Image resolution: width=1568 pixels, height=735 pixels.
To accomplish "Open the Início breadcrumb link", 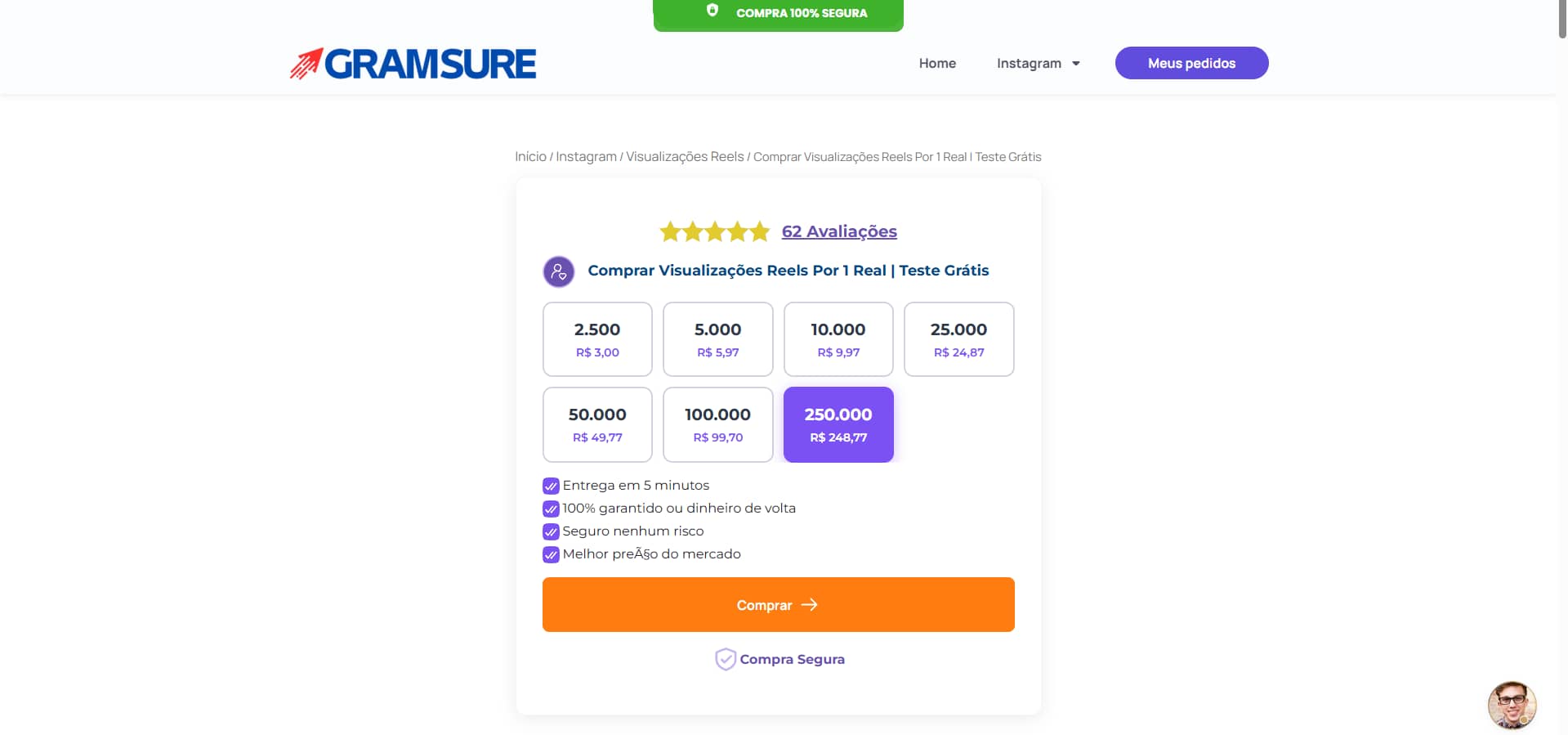I will (529, 156).
